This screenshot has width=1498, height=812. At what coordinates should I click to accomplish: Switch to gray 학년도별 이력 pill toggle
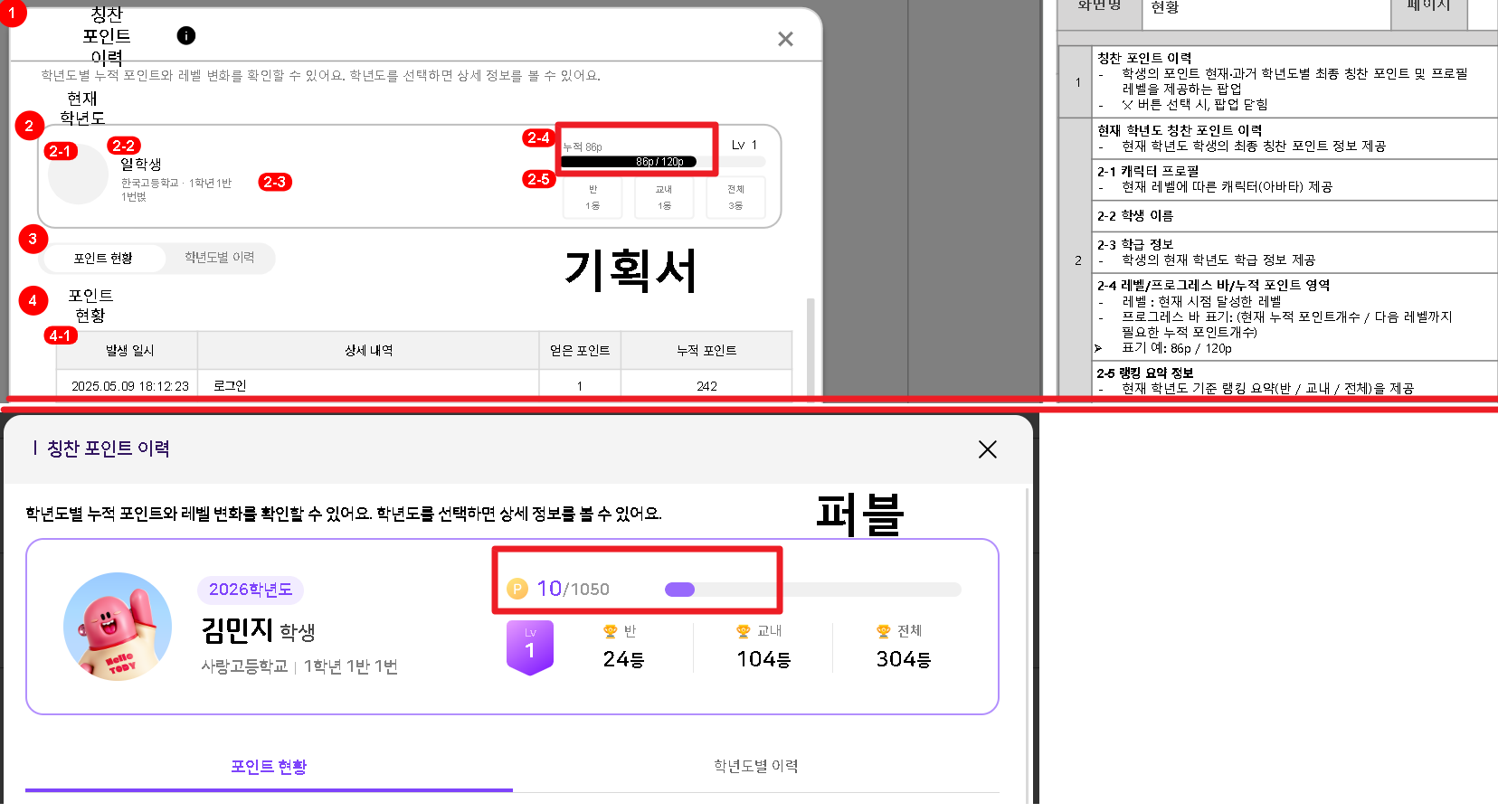[x=219, y=258]
